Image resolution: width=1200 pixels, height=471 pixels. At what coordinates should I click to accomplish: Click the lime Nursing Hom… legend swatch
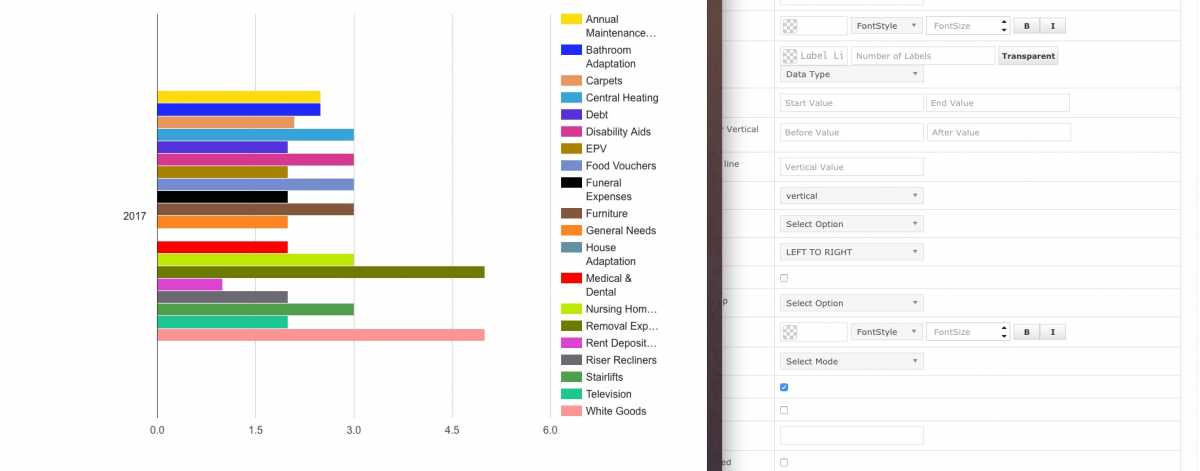coord(571,309)
